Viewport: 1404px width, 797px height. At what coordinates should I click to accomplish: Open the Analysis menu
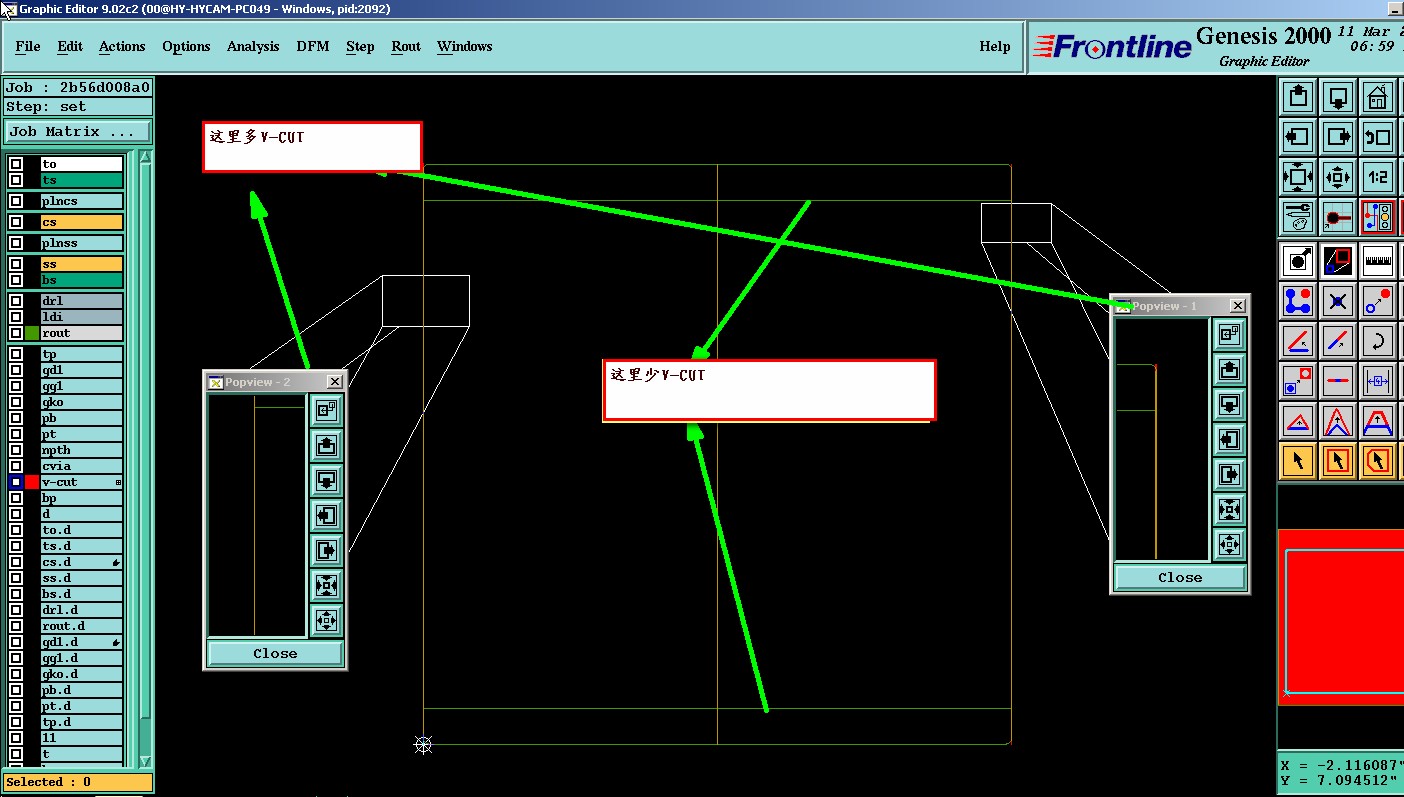click(x=253, y=46)
